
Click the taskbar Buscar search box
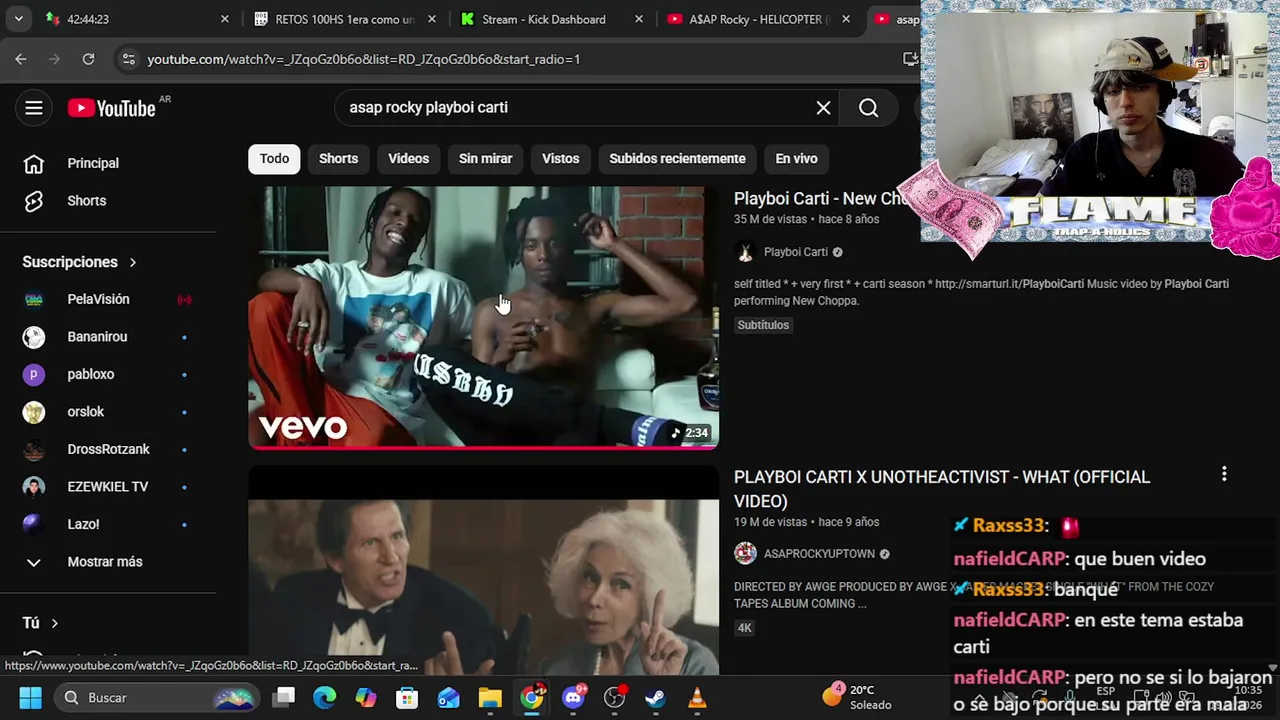click(157, 697)
